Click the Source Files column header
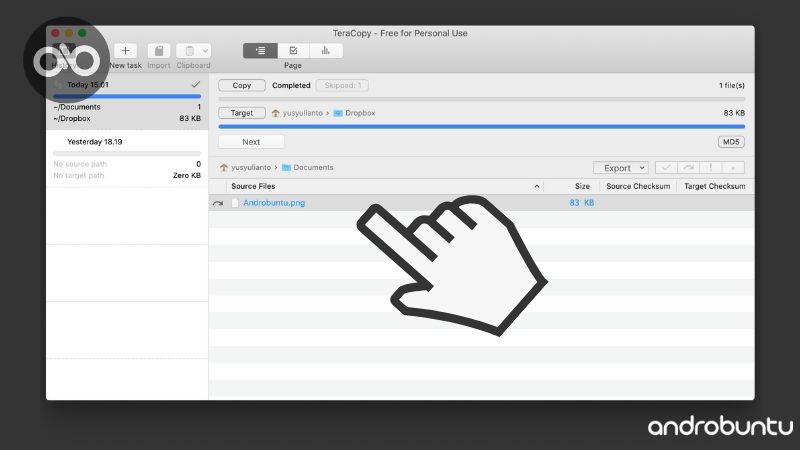The height and width of the screenshot is (450, 800). coord(253,186)
